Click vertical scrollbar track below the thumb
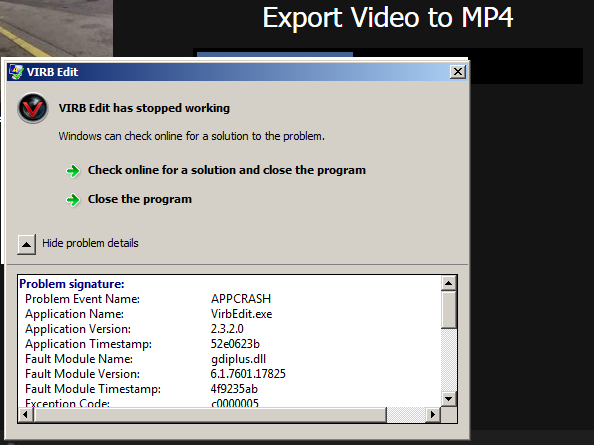594x445 pixels. point(449,360)
